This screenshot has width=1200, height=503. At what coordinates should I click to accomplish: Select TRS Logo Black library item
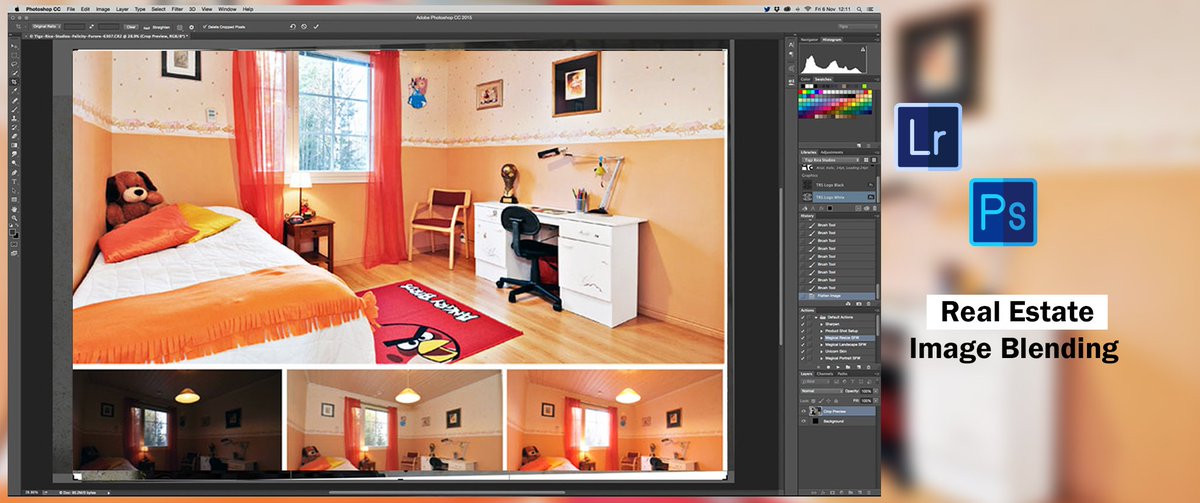pos(837,185)
